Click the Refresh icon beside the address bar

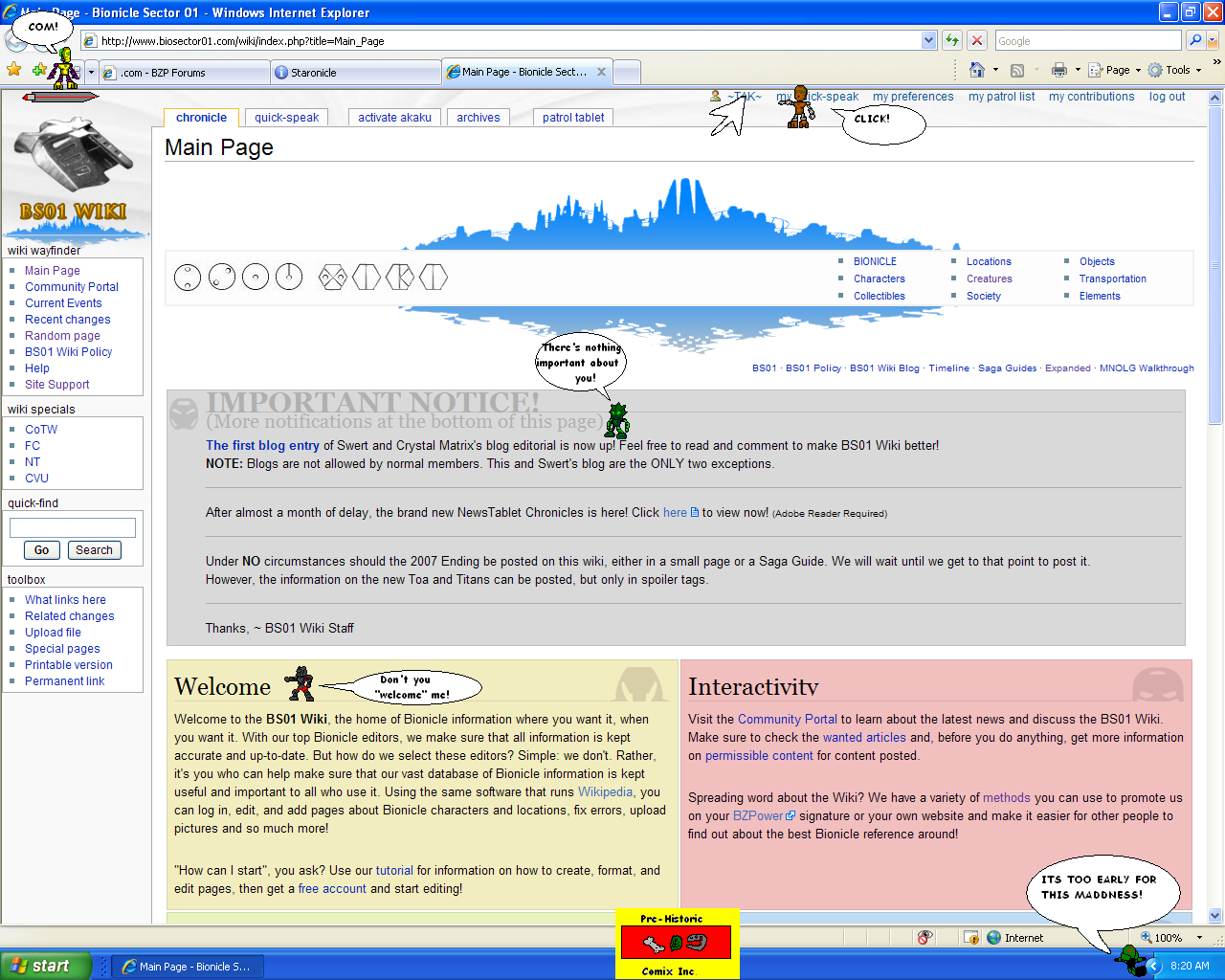click(x=951, y=40)
